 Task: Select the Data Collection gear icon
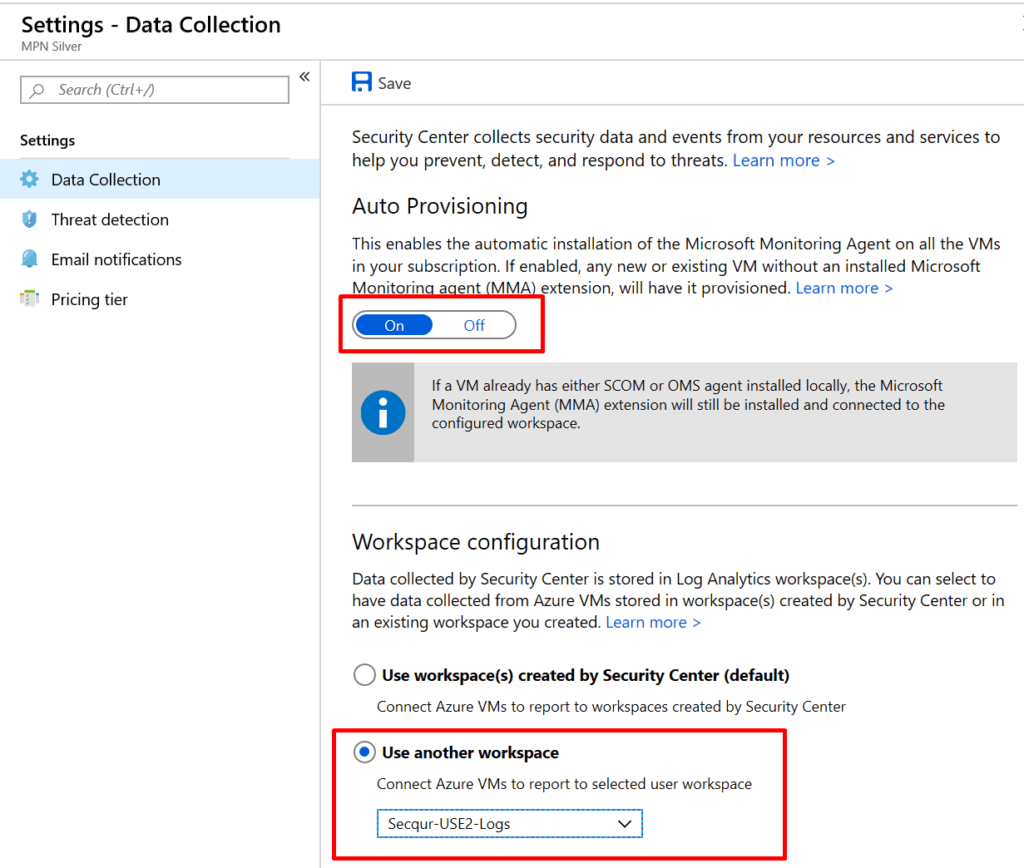pos(30,179)
